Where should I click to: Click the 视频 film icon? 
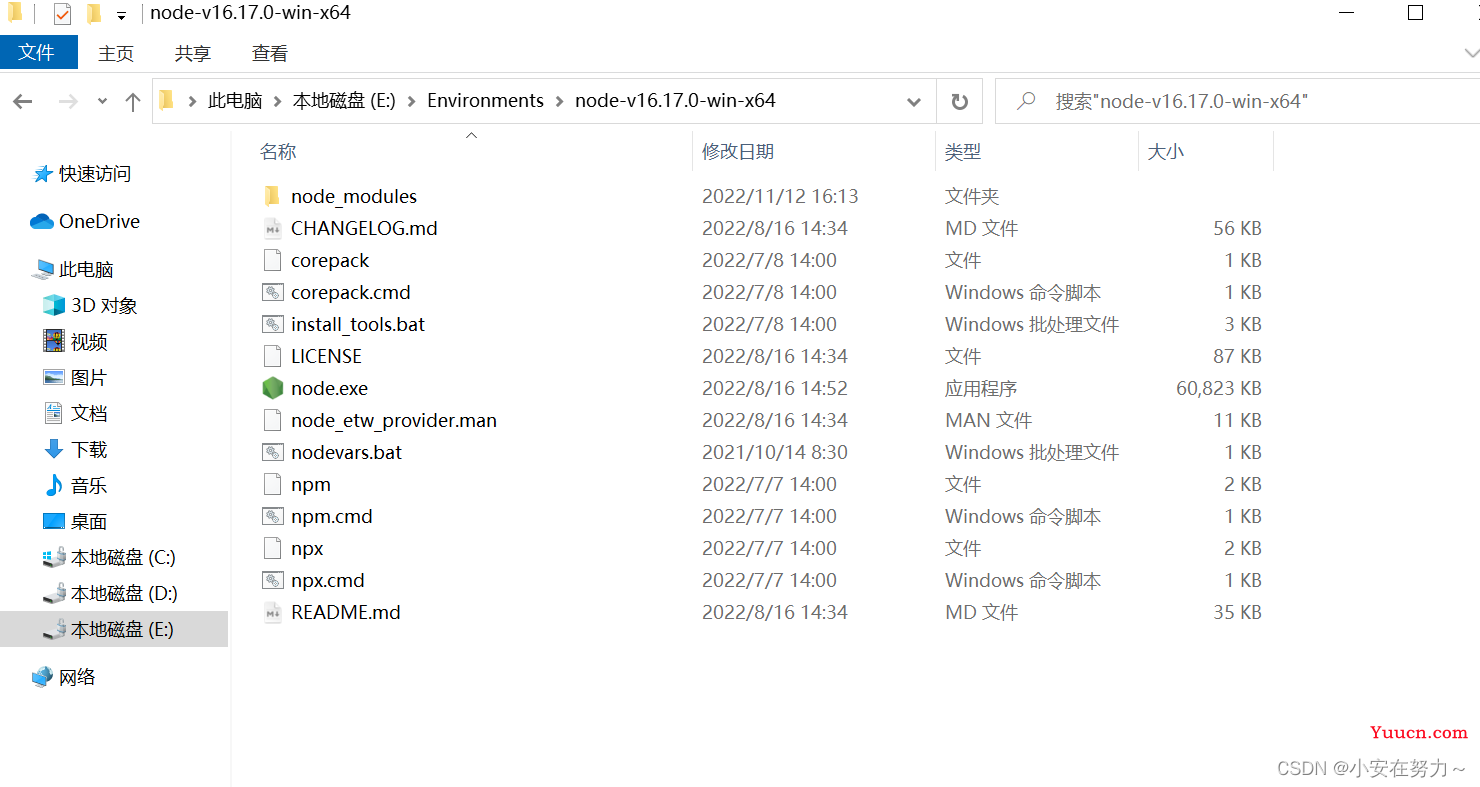(54, 341)
